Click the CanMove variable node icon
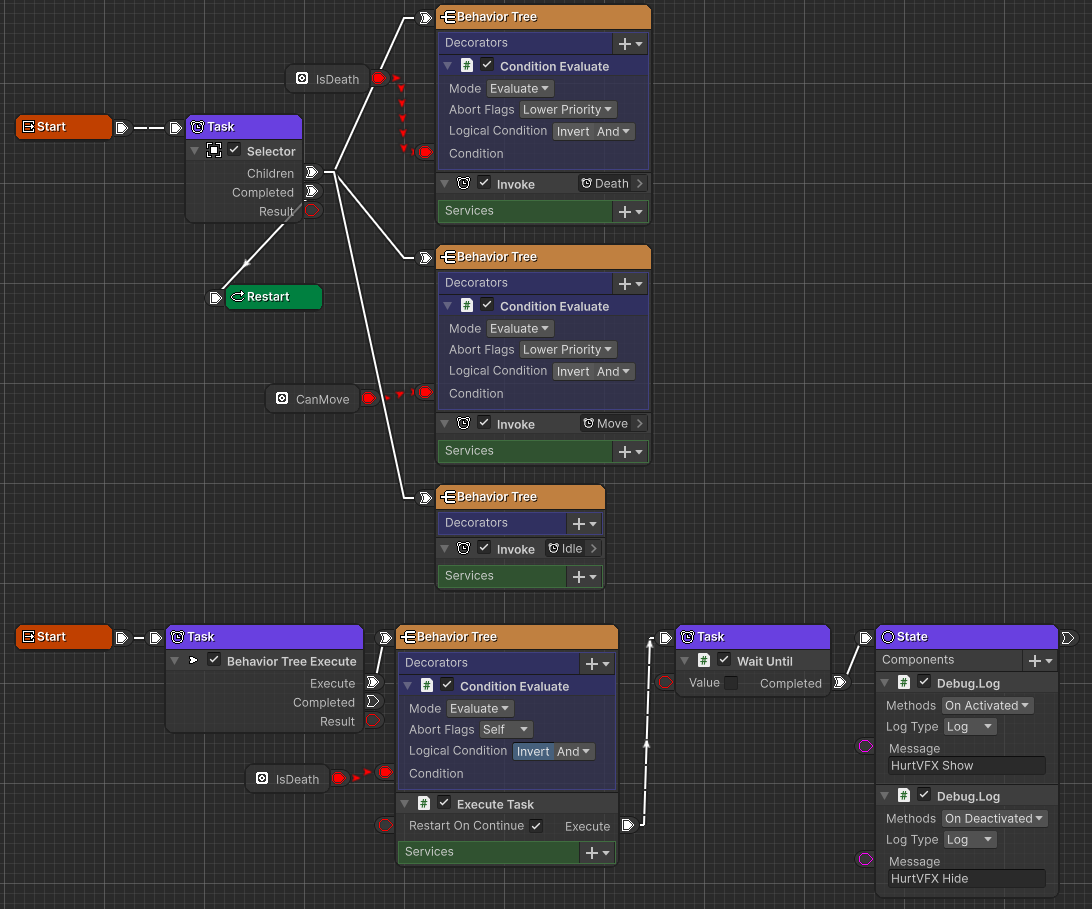 [x=282, y=399]
